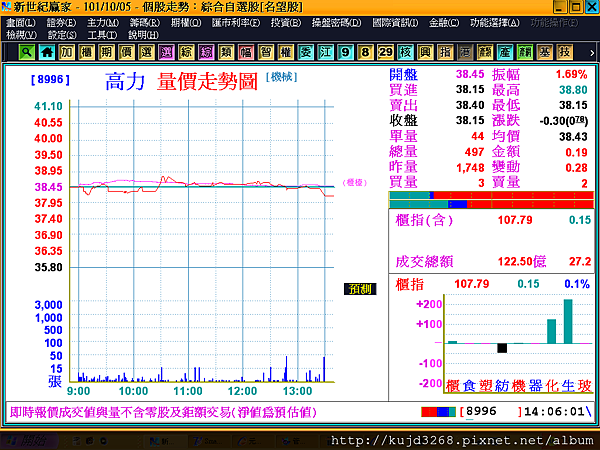
Task: Click the cyan 委 toolbar icon
Action: 306,52
